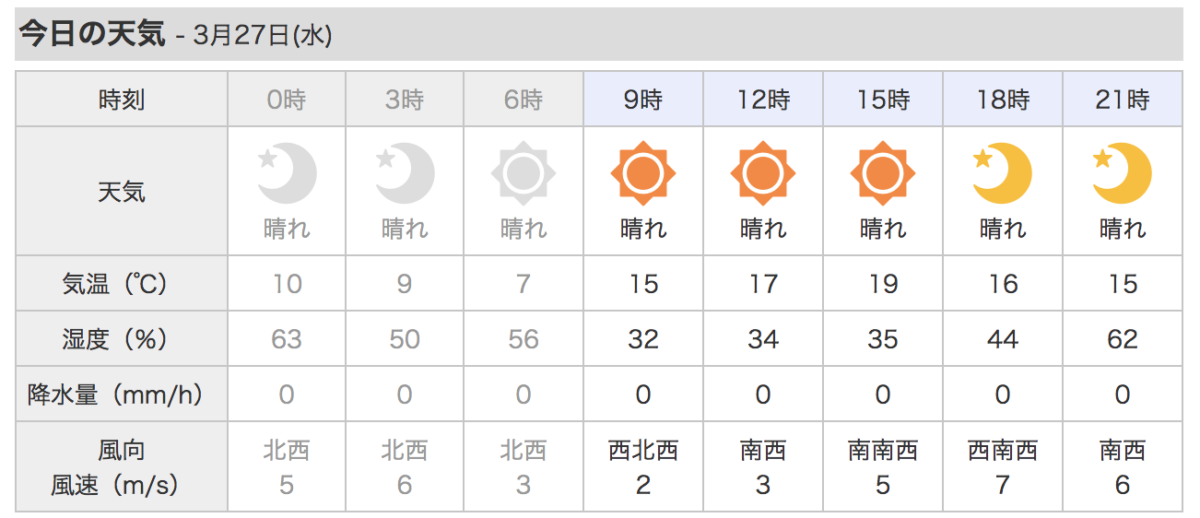The width and height of the screenshot is (1200, 518).
Task: Click the yellow moon icon under 21時
Action: pos(1122,173)
